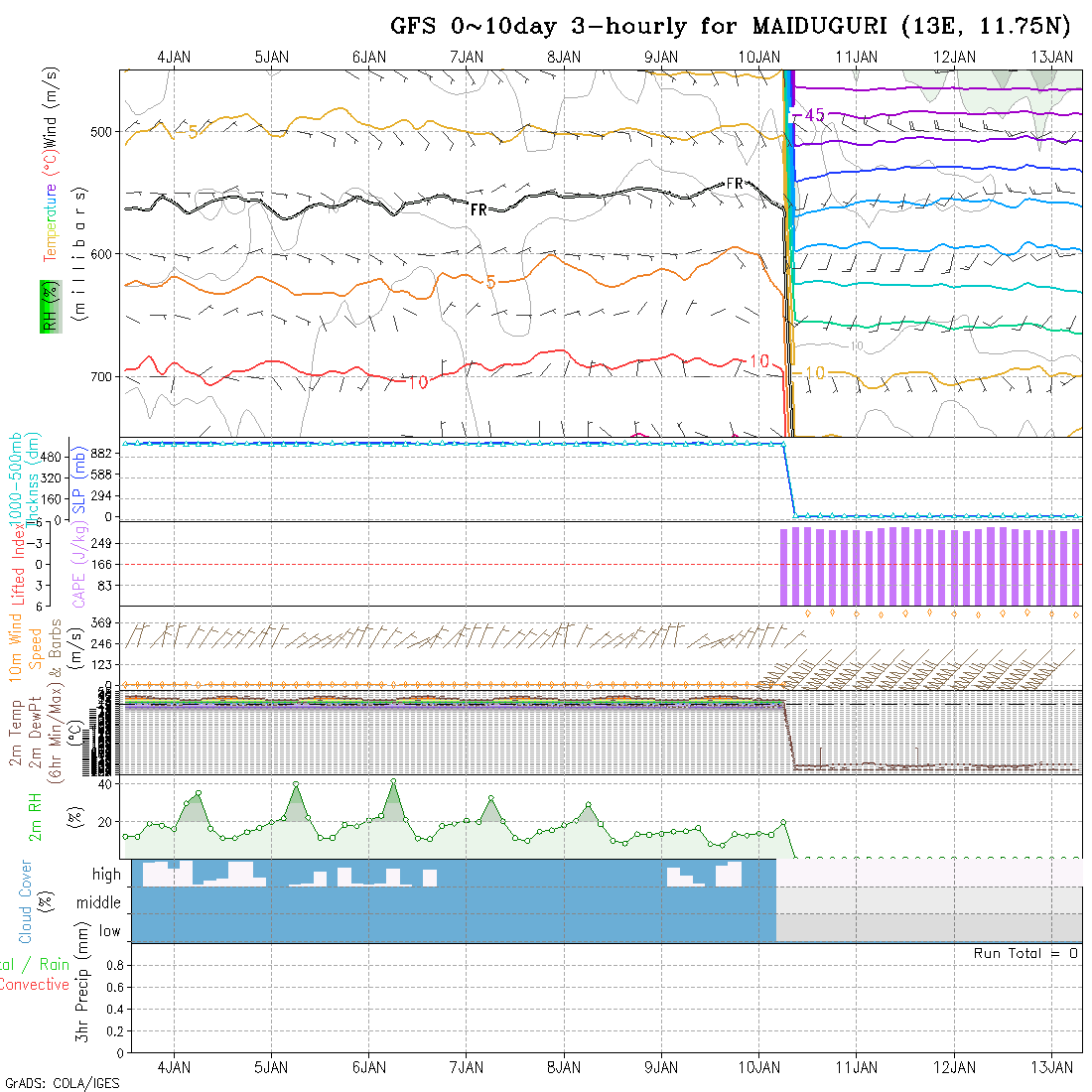Click the red 10 contour label near 10JAN
This screenshot has width=1092, height=1092.
coord(759,360)
